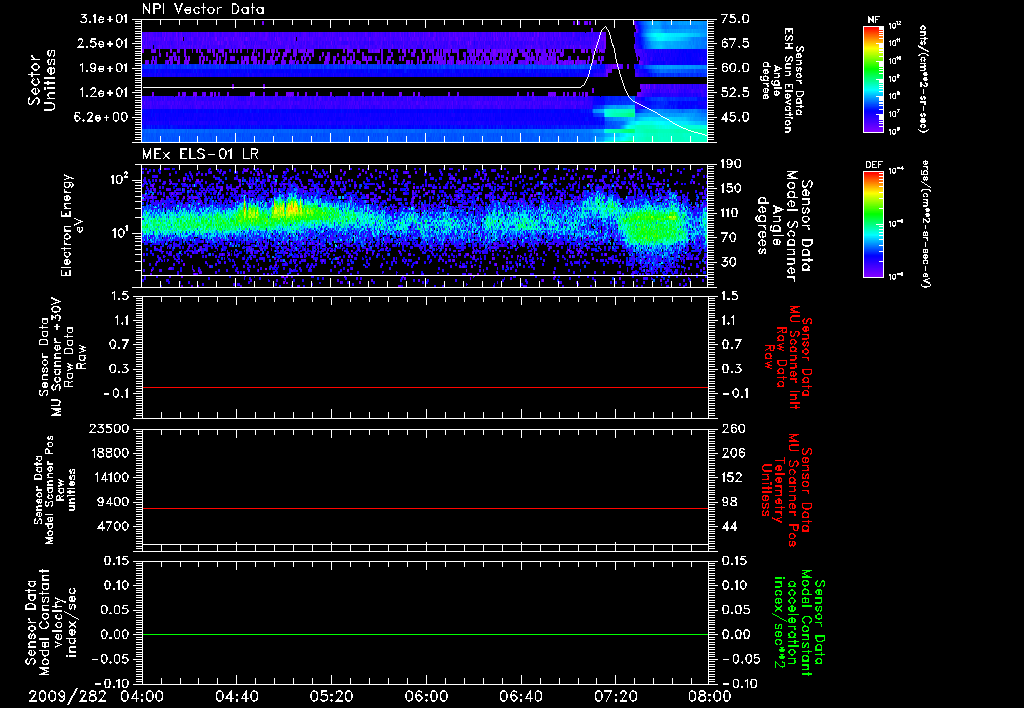This screenshot has width=1024, height=708.
Task: Click the "08:00" time tick label
Action: click(x=709, y=696)
